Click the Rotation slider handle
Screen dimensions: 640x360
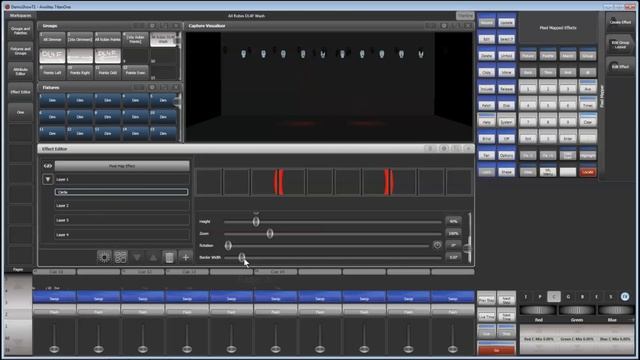[x=228, y=245]
